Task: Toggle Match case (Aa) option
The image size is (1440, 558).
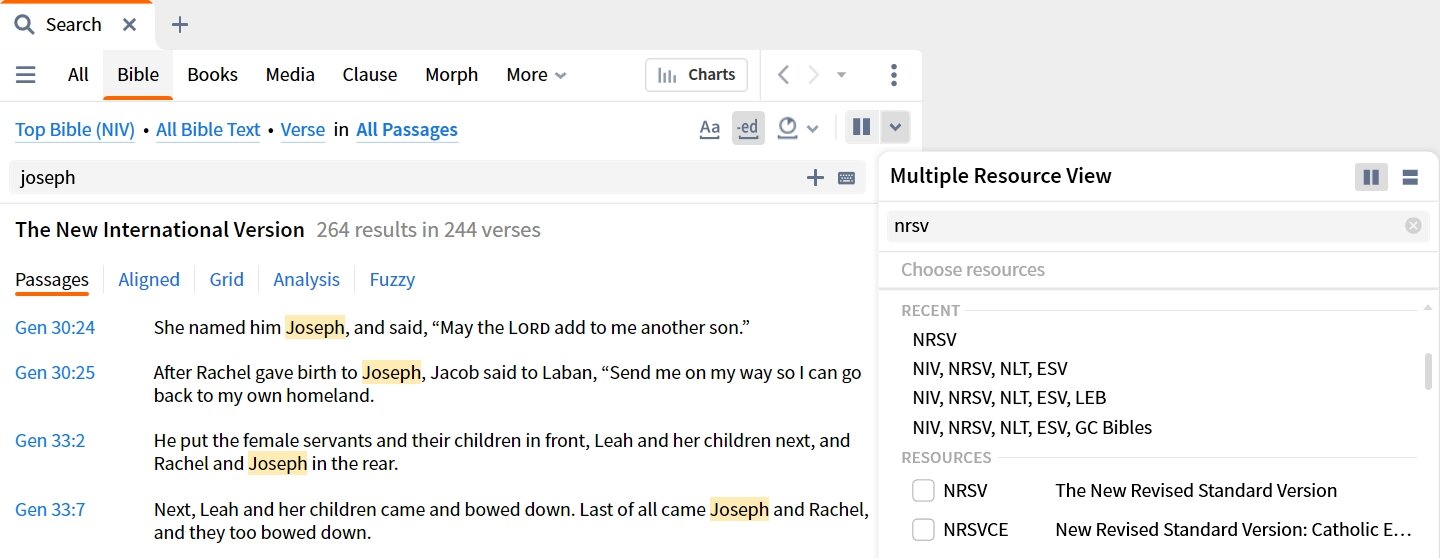Action: (710, 128)
